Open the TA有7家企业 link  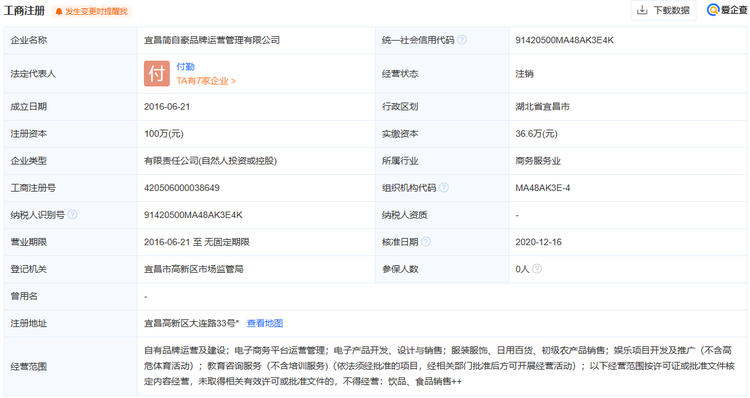pos(206,81)
